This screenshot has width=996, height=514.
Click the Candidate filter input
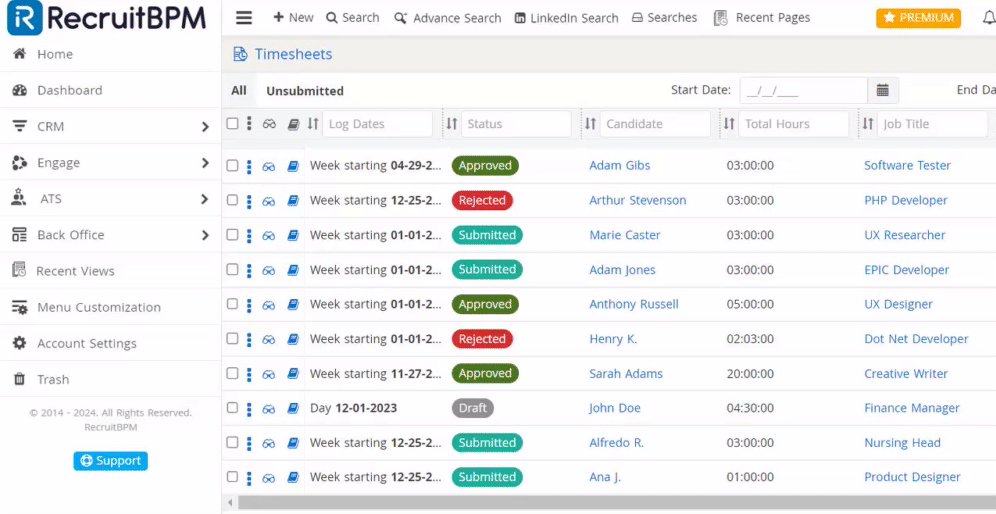tap(655, 124)
